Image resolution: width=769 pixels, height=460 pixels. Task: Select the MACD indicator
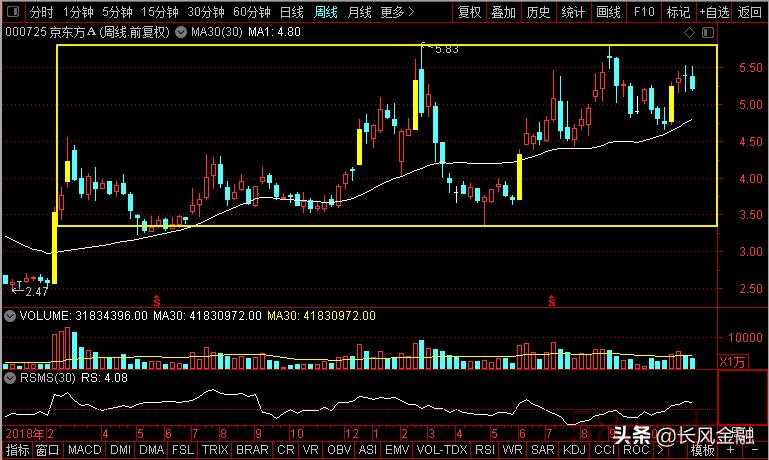pyautogui.click(x=85, y=451)
